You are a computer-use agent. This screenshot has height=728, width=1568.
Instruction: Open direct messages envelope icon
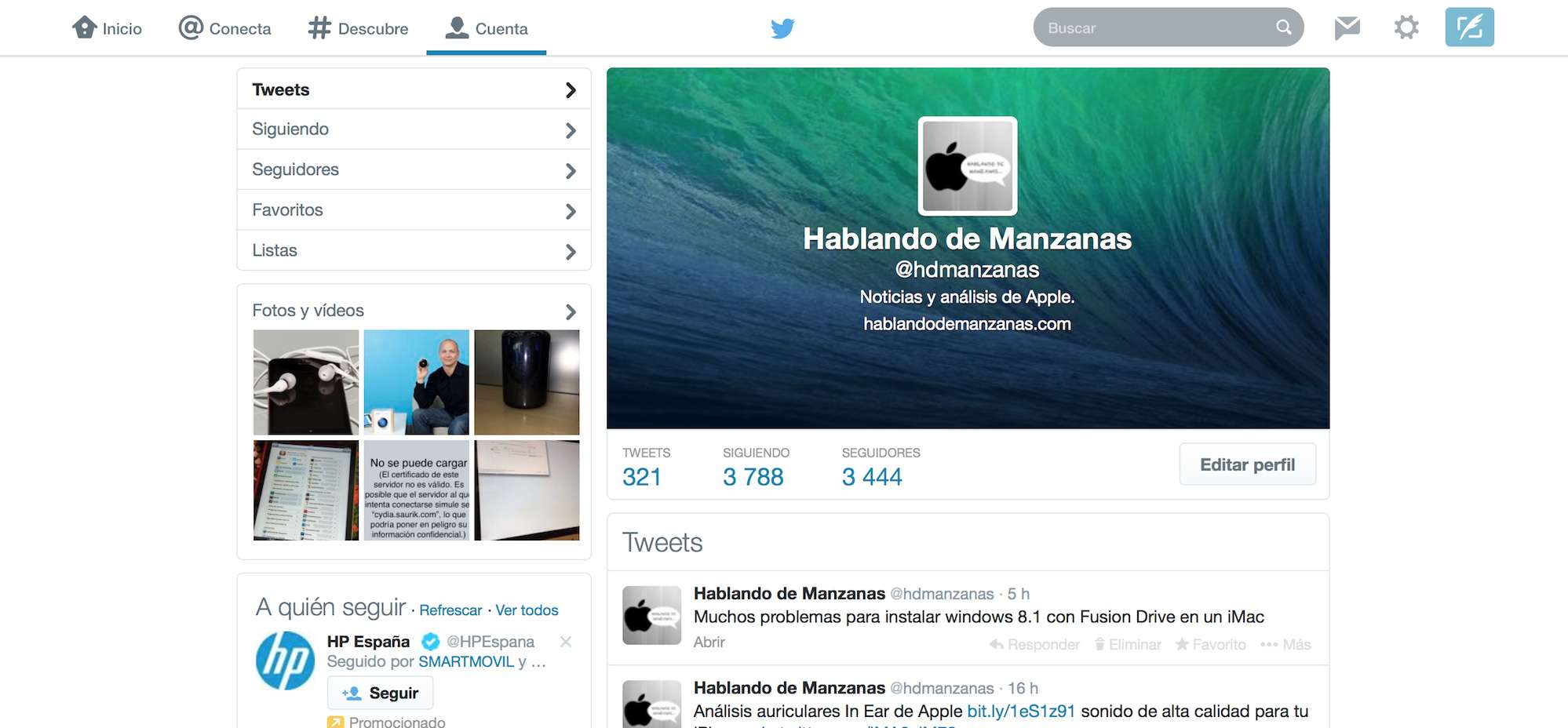pyautogui.click(x=1347, y=27)
